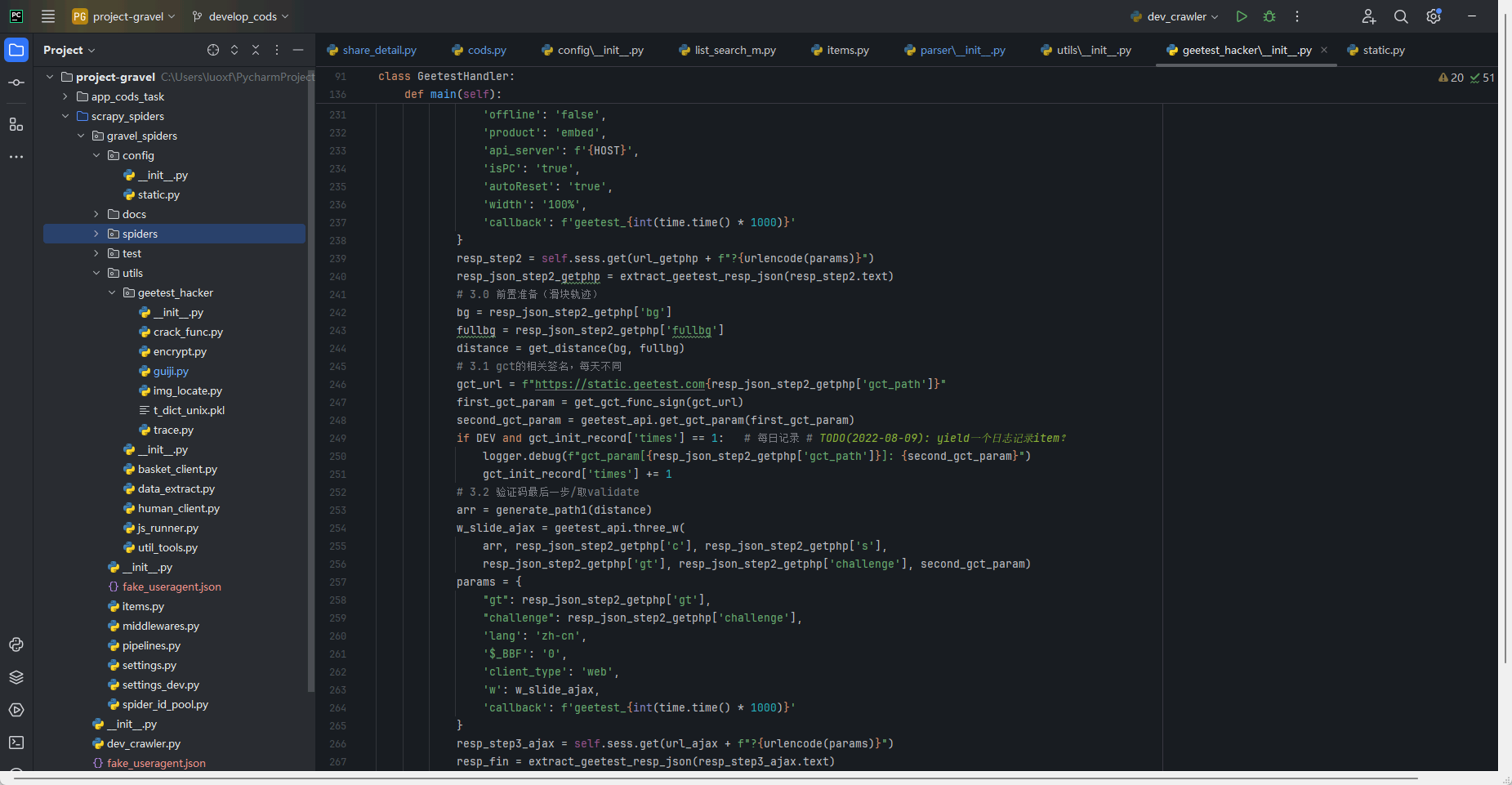Open the Terminal tool window
1512x785 pixels.
pos(16,743)
